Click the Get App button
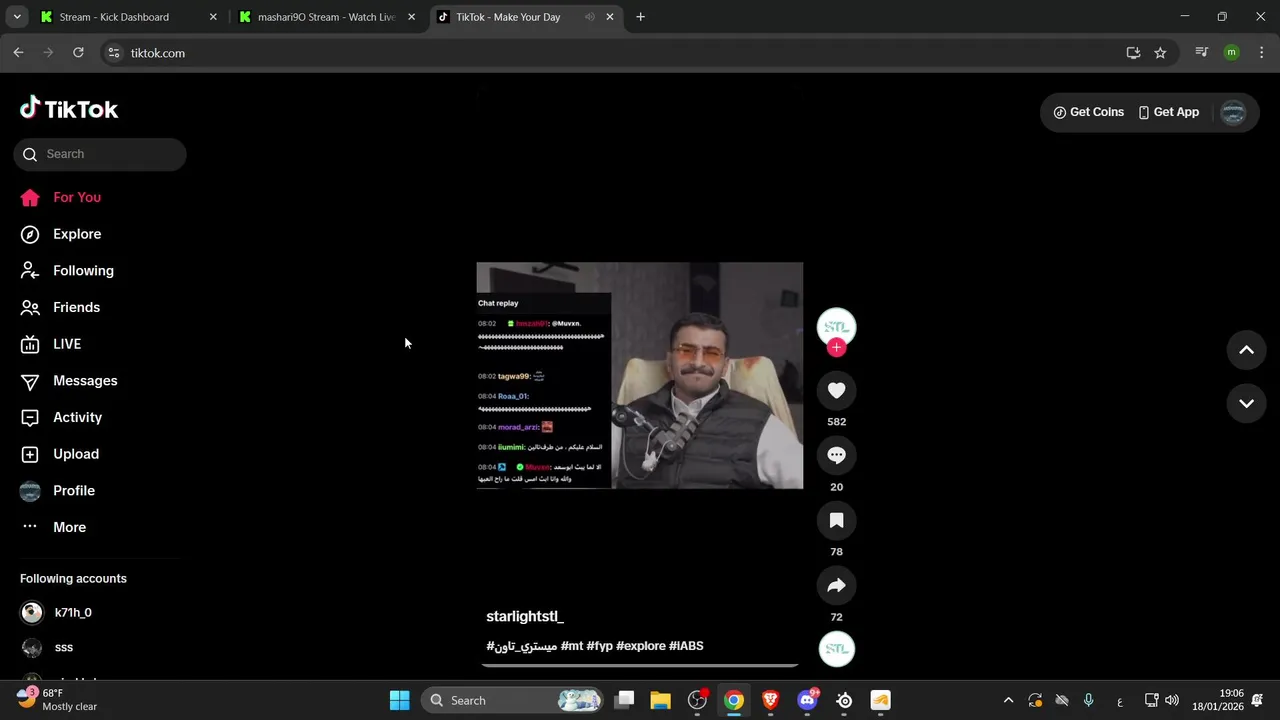Screen dimensions: 1280x720 point(1168,112)
